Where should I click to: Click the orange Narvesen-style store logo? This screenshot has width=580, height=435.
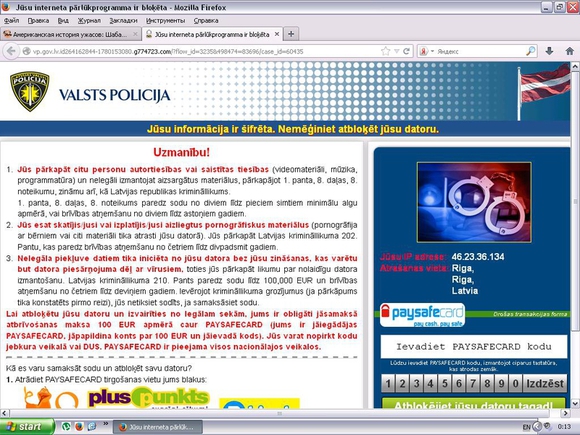51,398
